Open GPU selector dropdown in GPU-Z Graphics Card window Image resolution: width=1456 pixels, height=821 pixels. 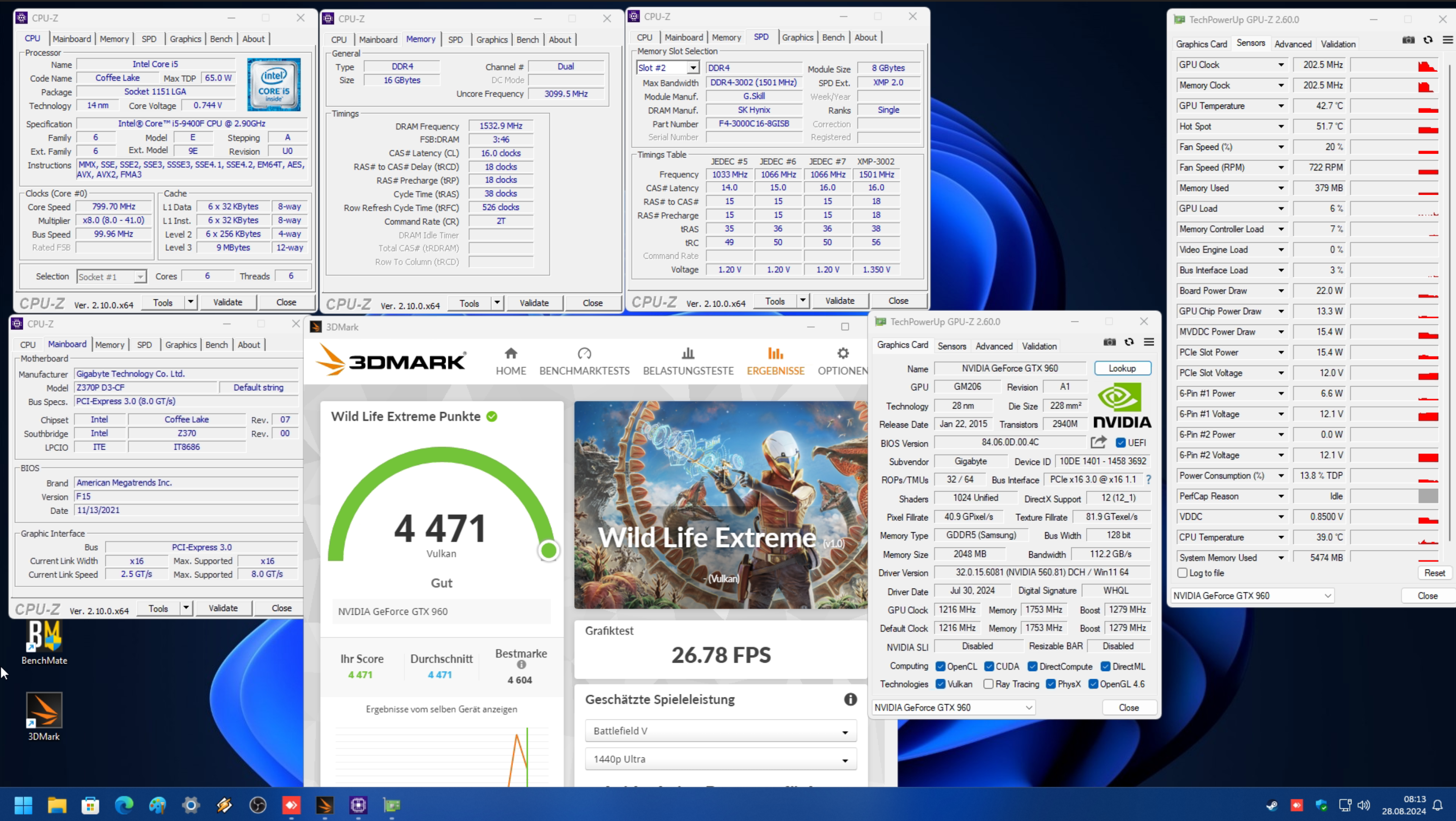(954, 708)
